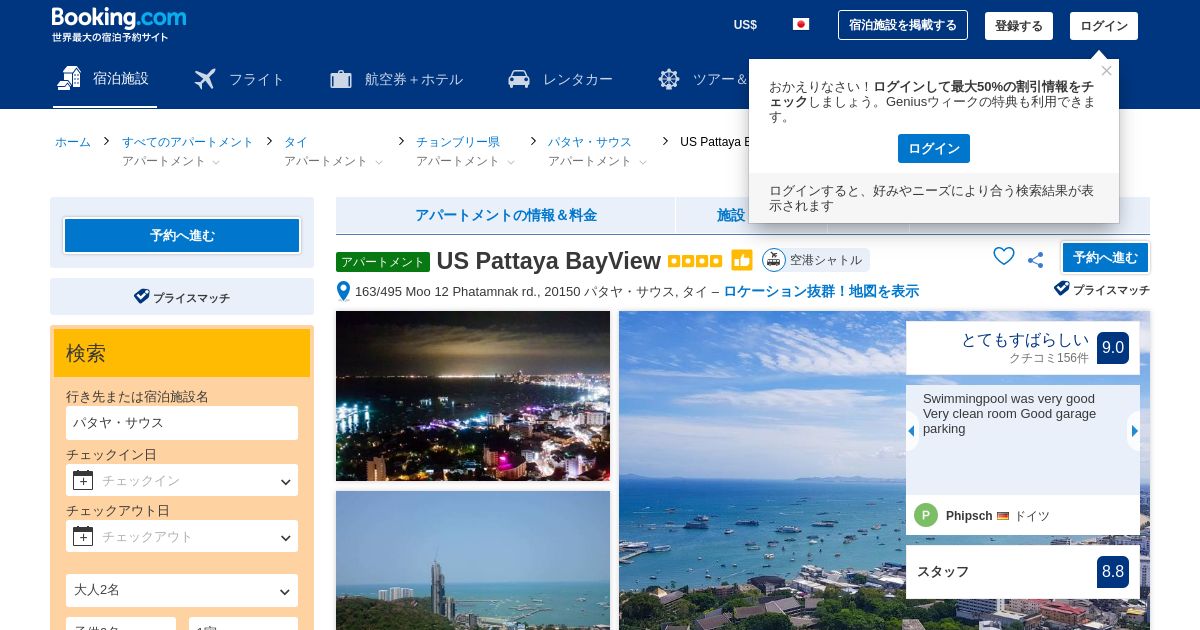This screenshot has height=630, width=1200.
Task: Open パタヤ・サウス breadcrumb link
Action: (590, 142)
